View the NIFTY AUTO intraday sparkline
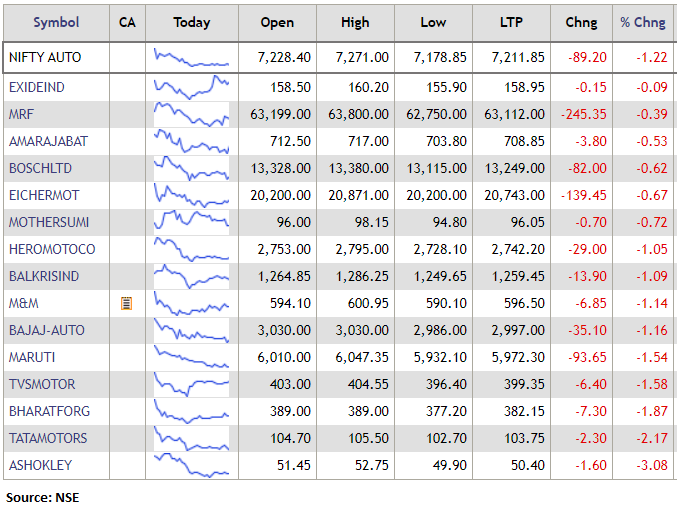677x514 pixels. click(x=192, y=58)
